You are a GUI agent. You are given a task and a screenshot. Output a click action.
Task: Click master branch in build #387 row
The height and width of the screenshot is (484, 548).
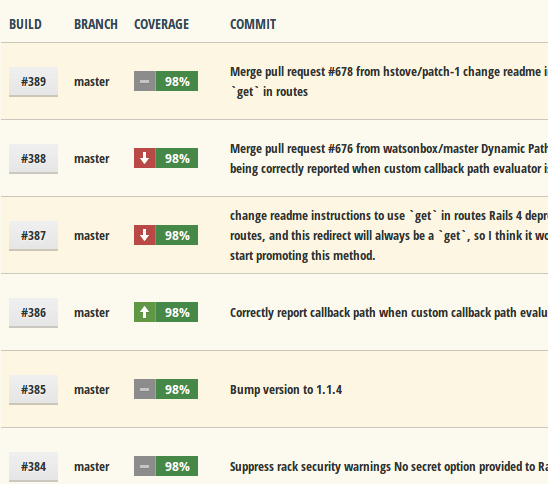[92, 236]
